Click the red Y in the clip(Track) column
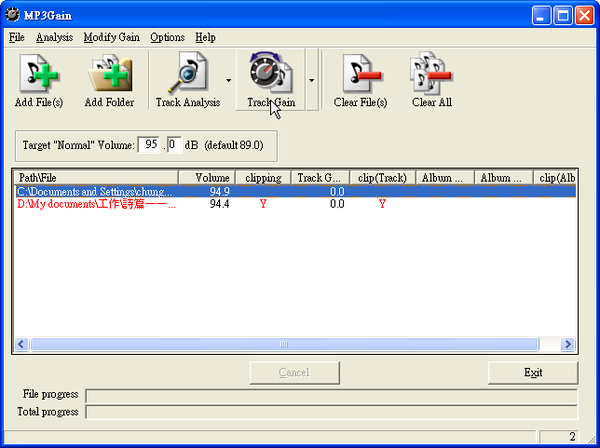The width and height of the screenshot is (600, 448). click(382, 204)
